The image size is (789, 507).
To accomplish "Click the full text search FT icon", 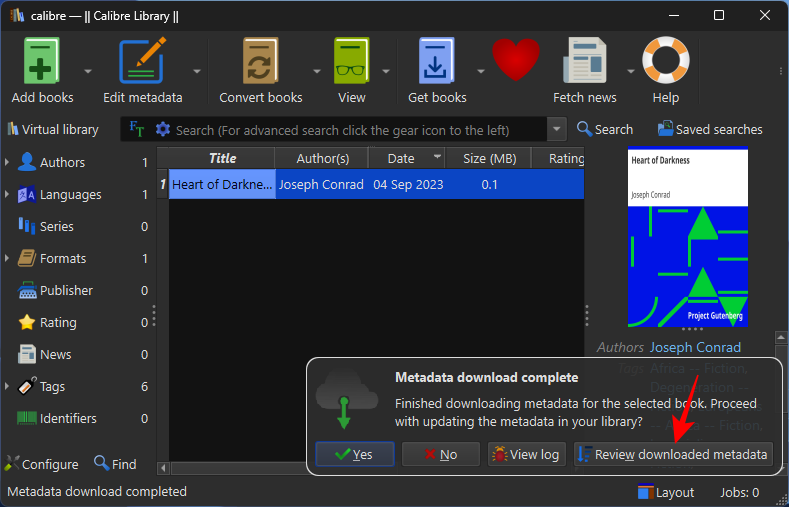I will click(136, 129).
